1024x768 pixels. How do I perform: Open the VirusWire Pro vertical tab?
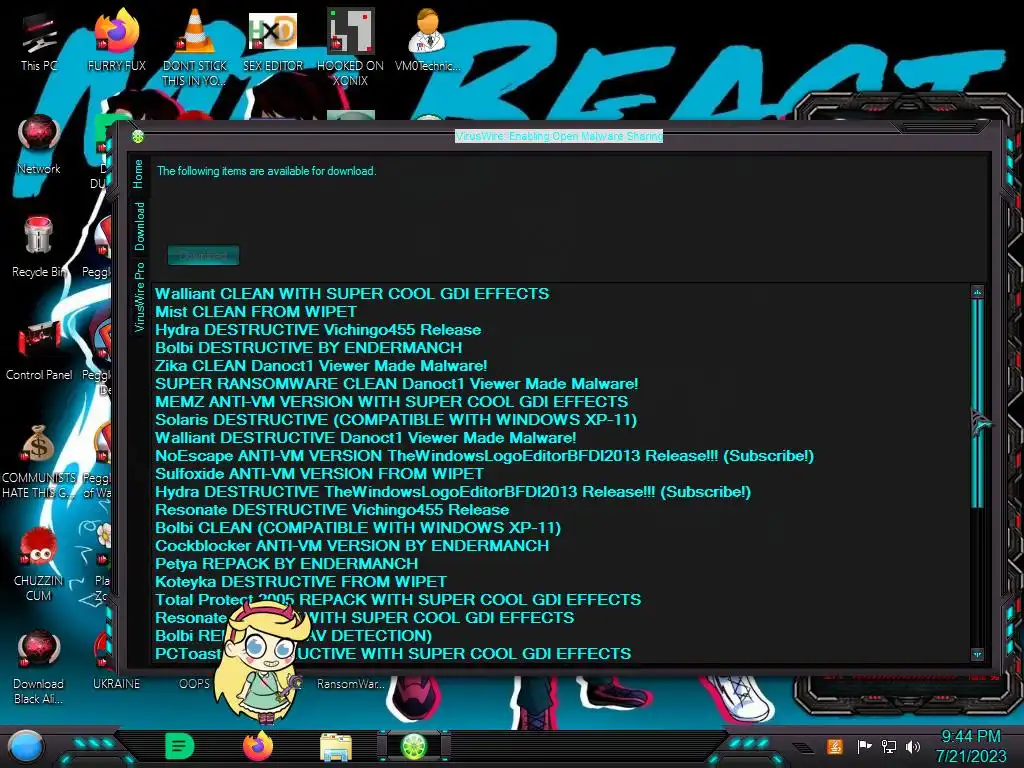(139, 296)
